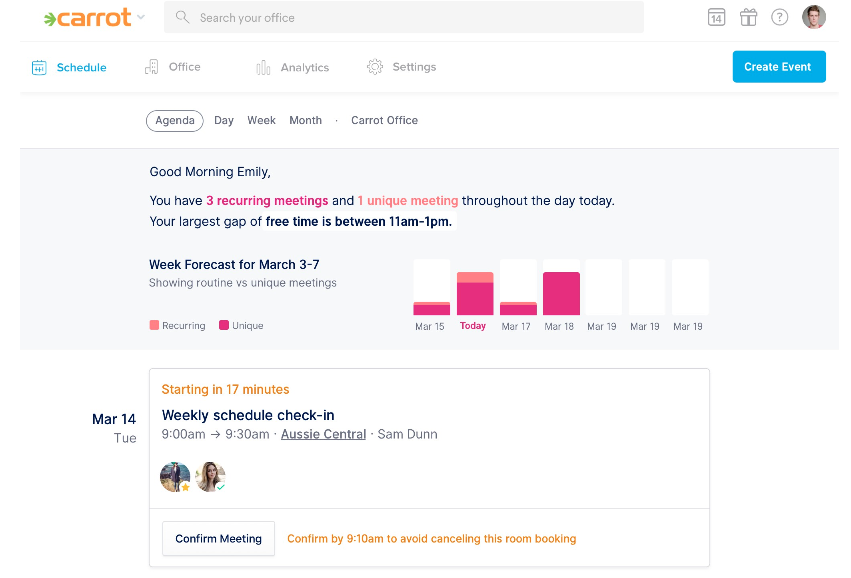851x578 pixels.
Task: Click the Settings gear icon
Action: point(375,67)
